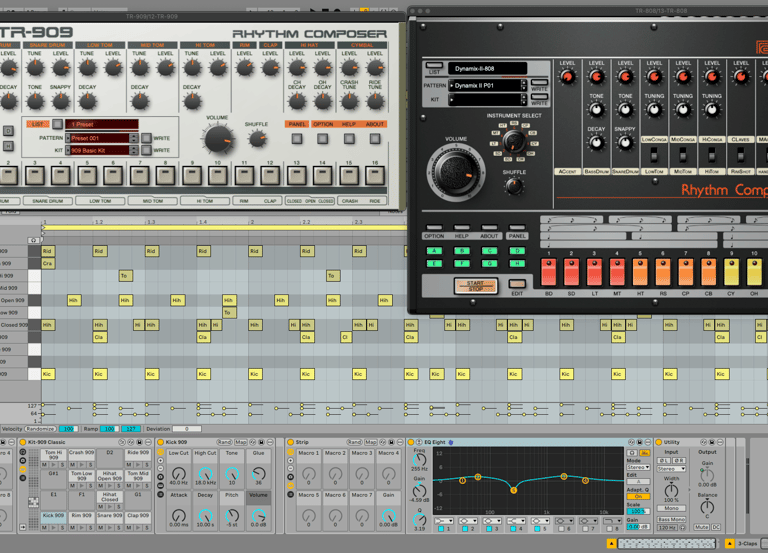Image resolution: width=768 pixels, height=553 pixels.
Task: Click the TR-808 pattern WRITE button
Action: coord(539,82)
